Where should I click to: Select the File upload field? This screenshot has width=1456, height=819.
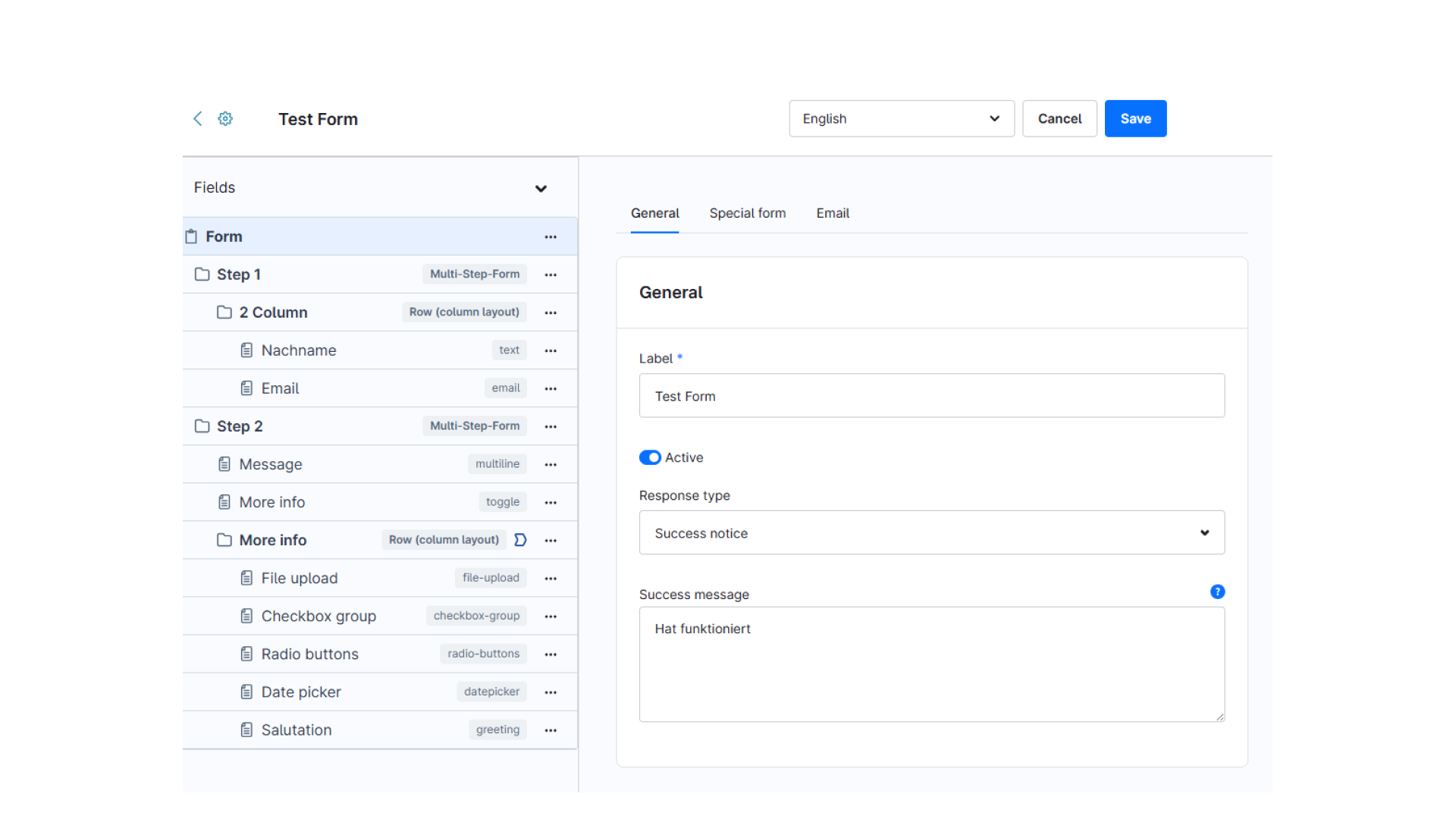coord(380,578)
